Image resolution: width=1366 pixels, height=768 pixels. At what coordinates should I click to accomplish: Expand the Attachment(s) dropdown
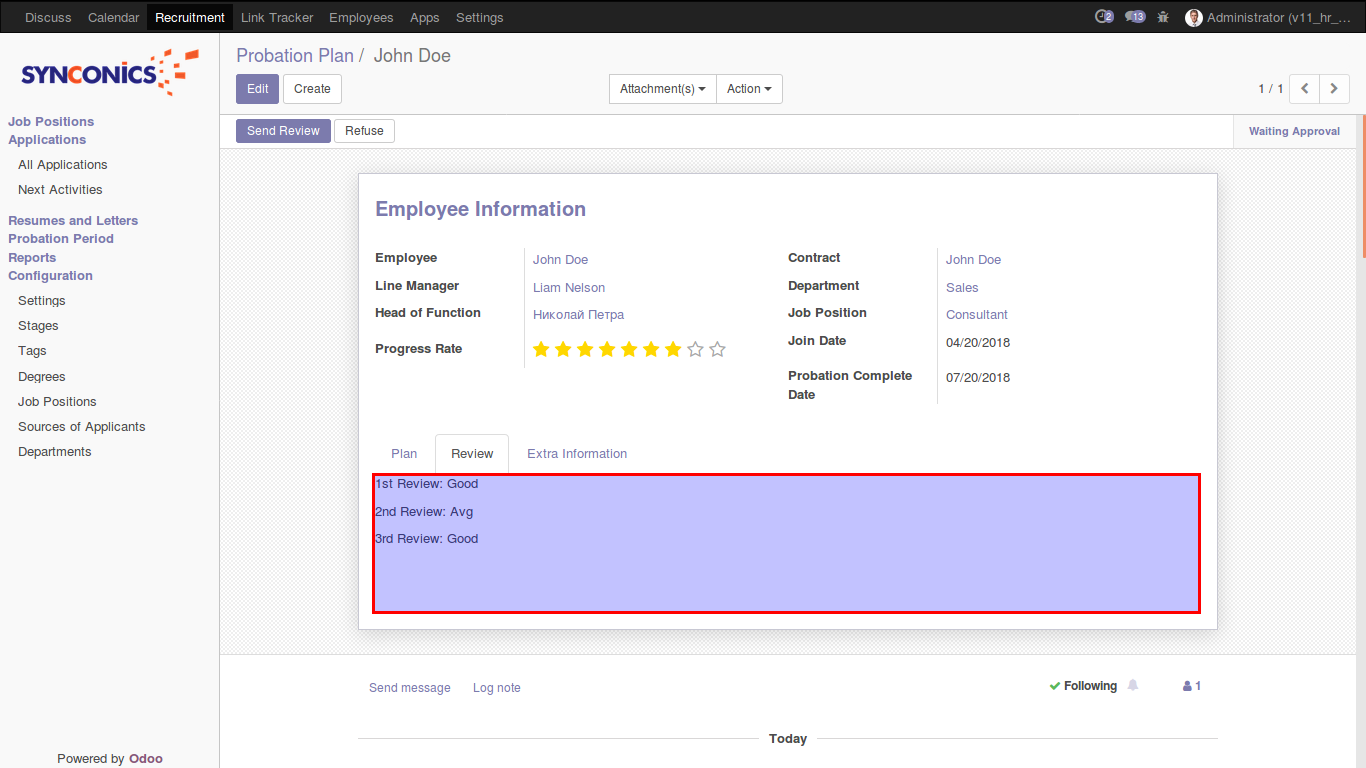(x=662, y=89)
